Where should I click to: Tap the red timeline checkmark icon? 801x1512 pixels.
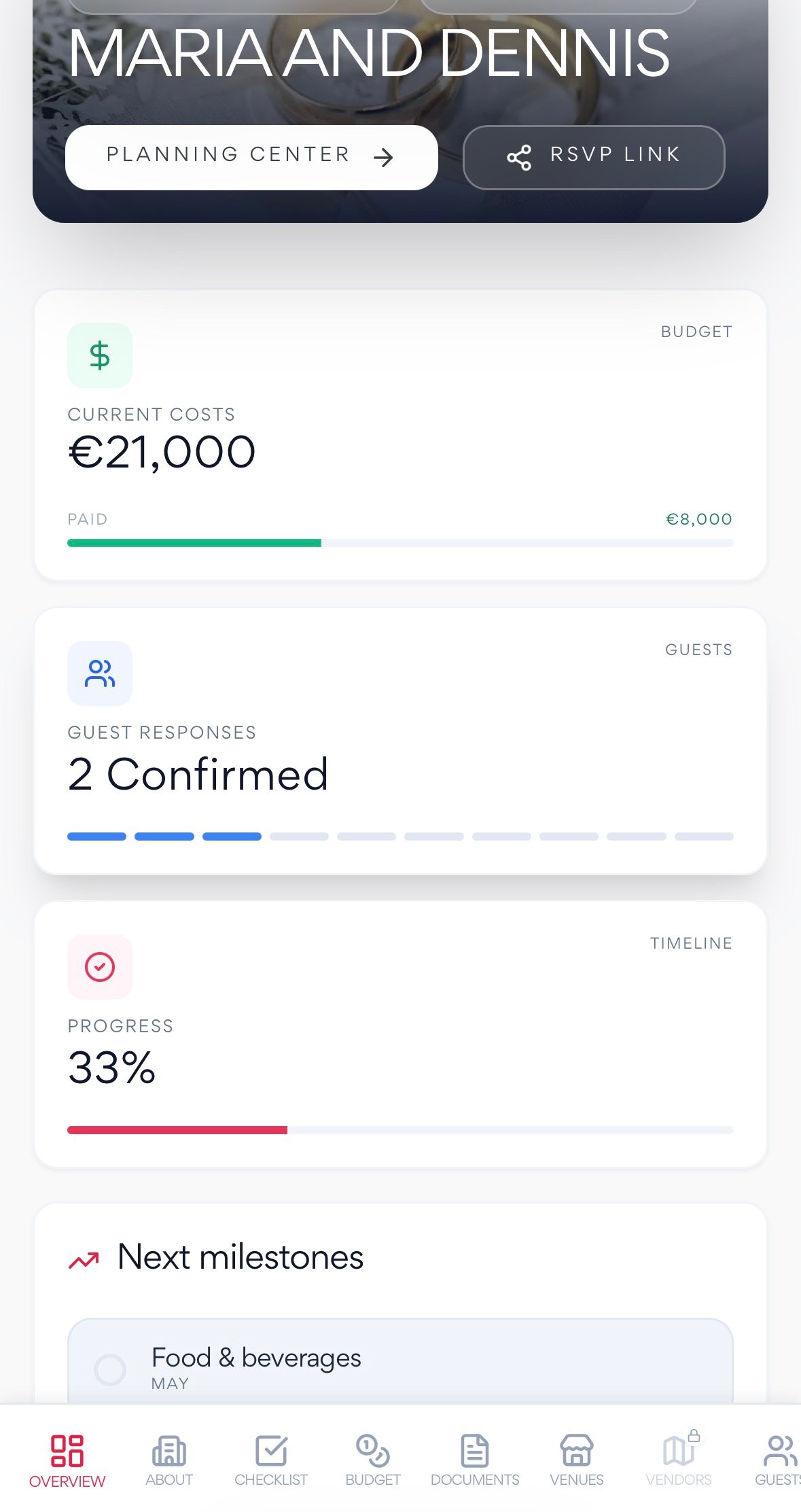100,967
